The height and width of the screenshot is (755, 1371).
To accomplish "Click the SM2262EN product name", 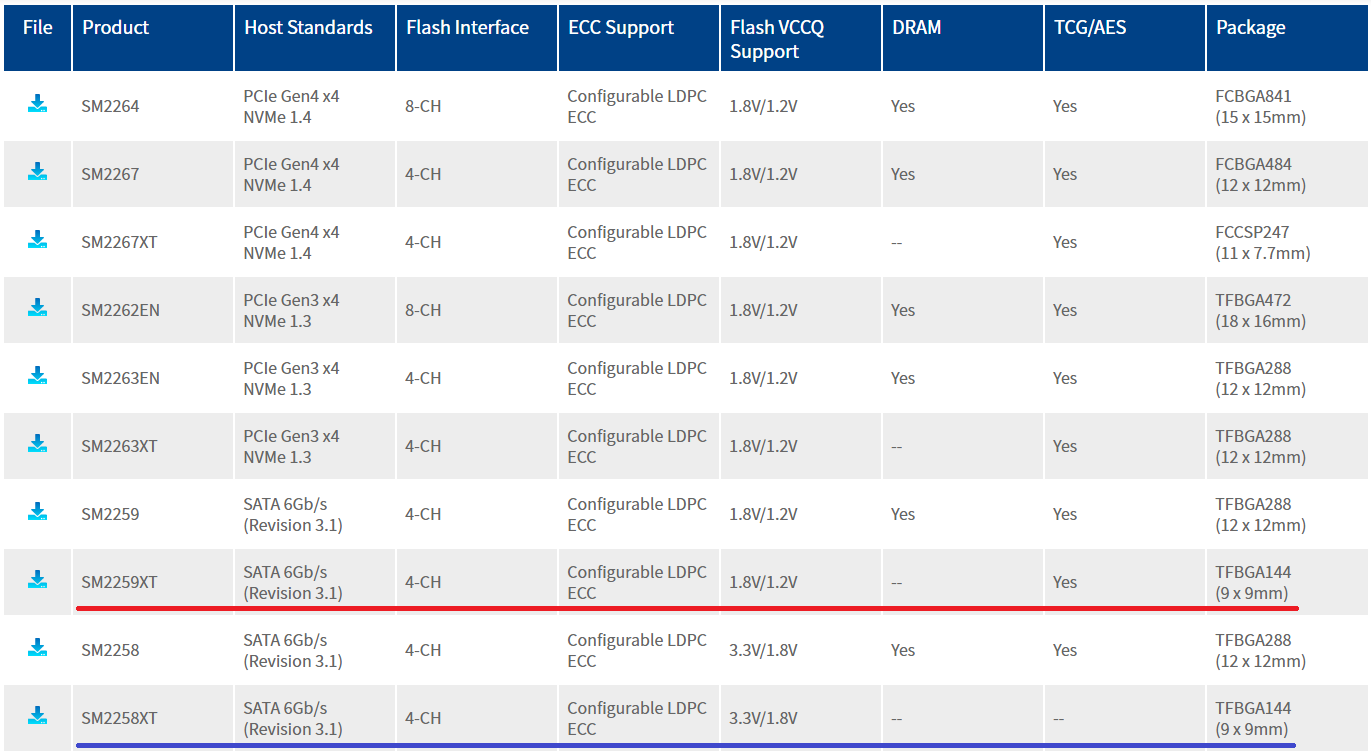I will (120, 310).
